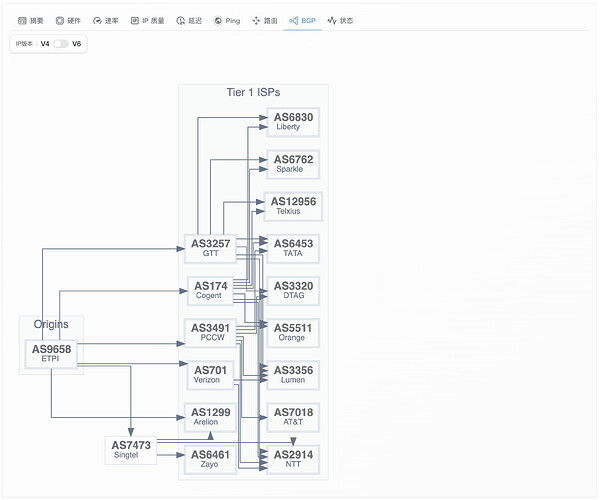Click the AS3320 DTAG node
Viewport: 600px width, 500px height.
coord(293,291)
